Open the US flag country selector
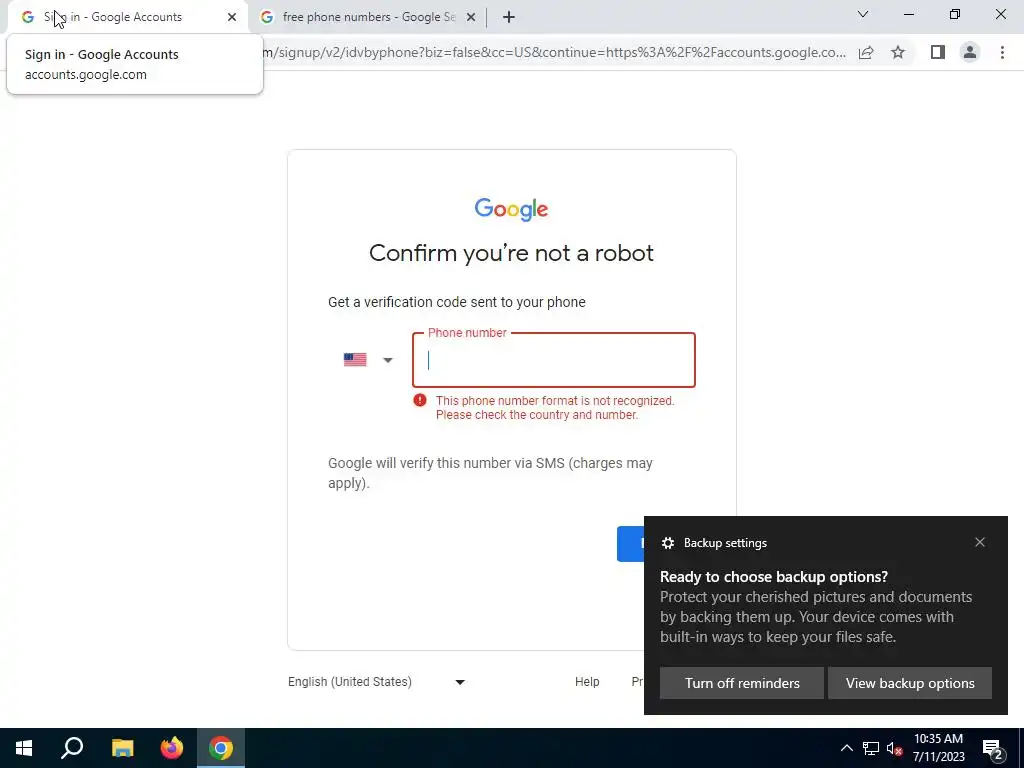This screenshot has height=768, width=1024. coord(368,360)
